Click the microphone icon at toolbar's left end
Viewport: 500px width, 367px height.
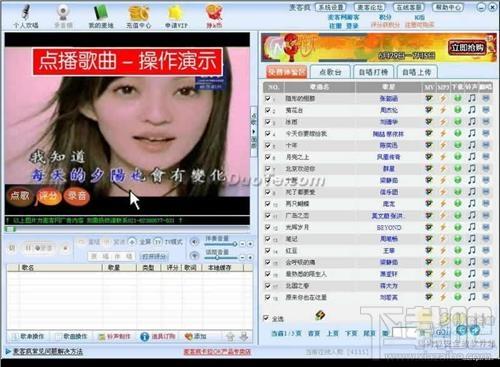(x=25, y=13)
